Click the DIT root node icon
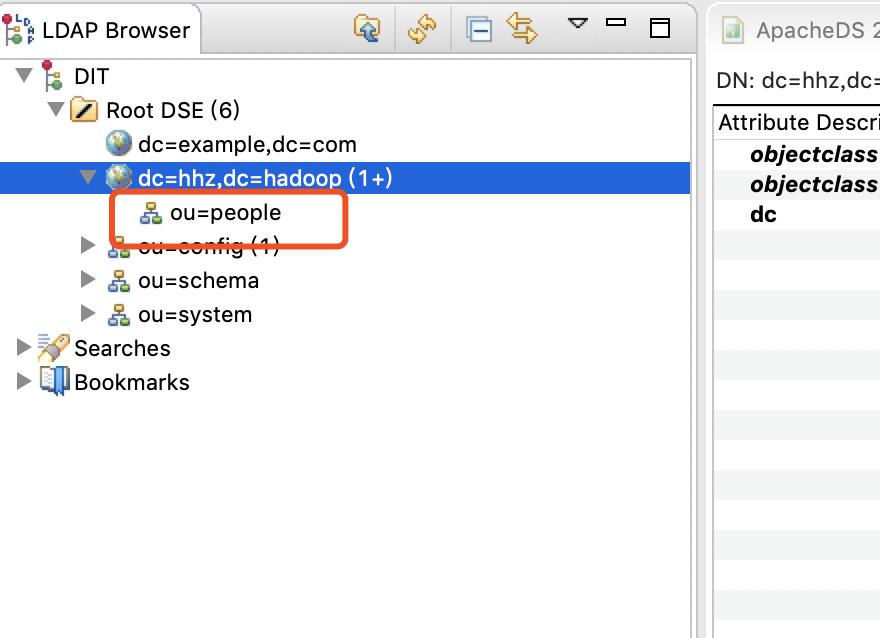The image size is (880, 638). pos(51,76)
